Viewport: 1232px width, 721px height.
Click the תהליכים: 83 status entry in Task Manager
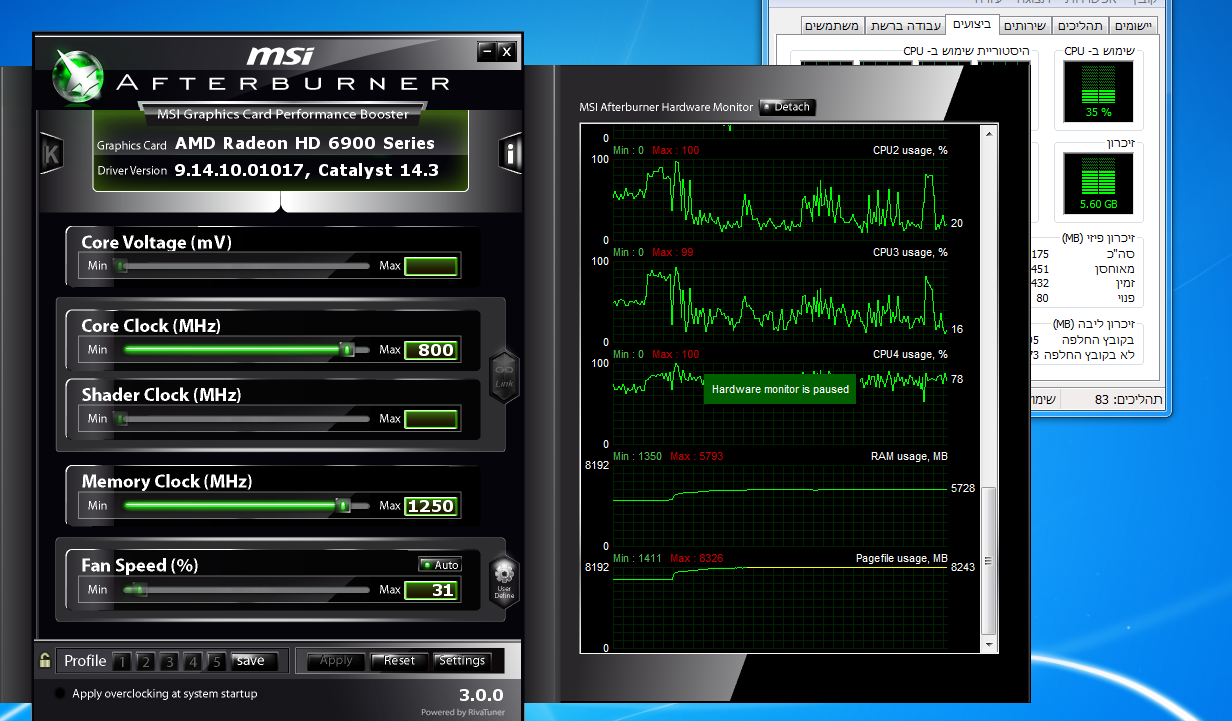tap(1128, 400)
